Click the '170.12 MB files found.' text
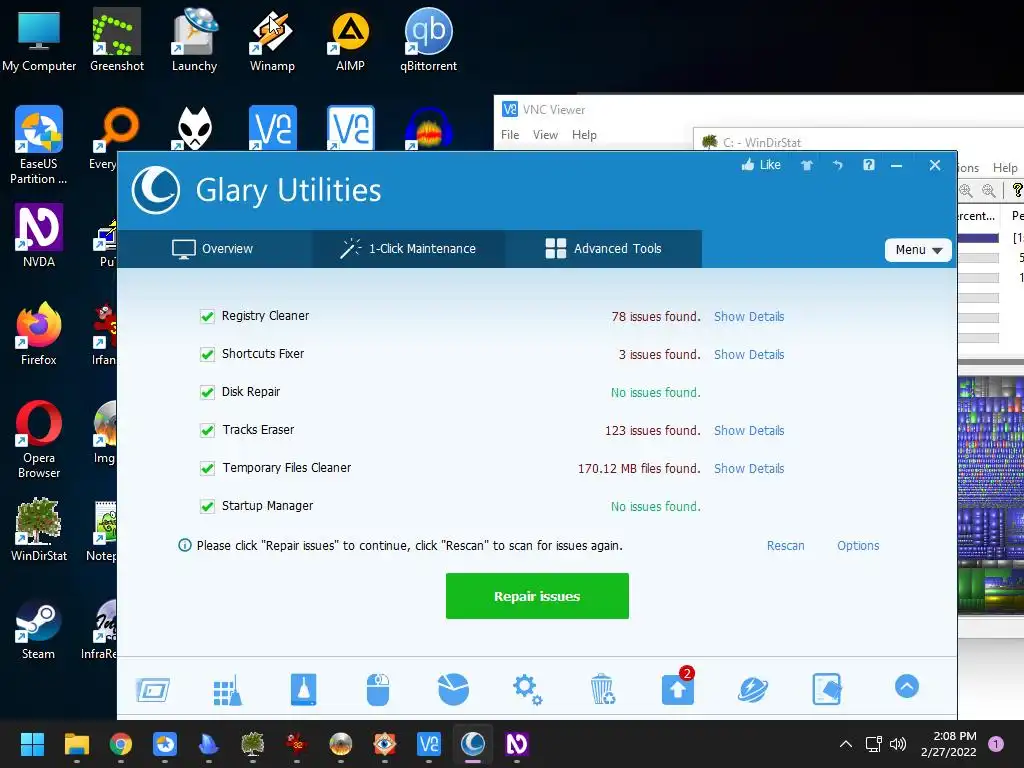The height and width of the screenshot is (768, 1024). [639, 468]
